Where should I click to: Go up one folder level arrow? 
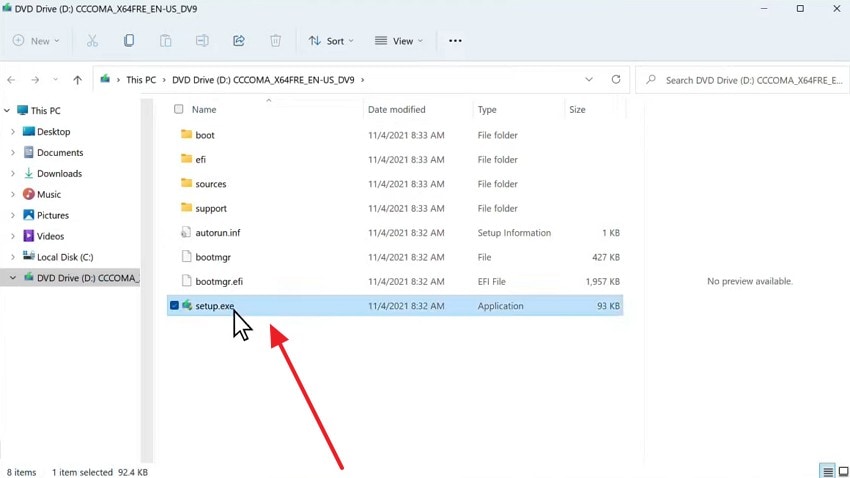tap(78, 80)
